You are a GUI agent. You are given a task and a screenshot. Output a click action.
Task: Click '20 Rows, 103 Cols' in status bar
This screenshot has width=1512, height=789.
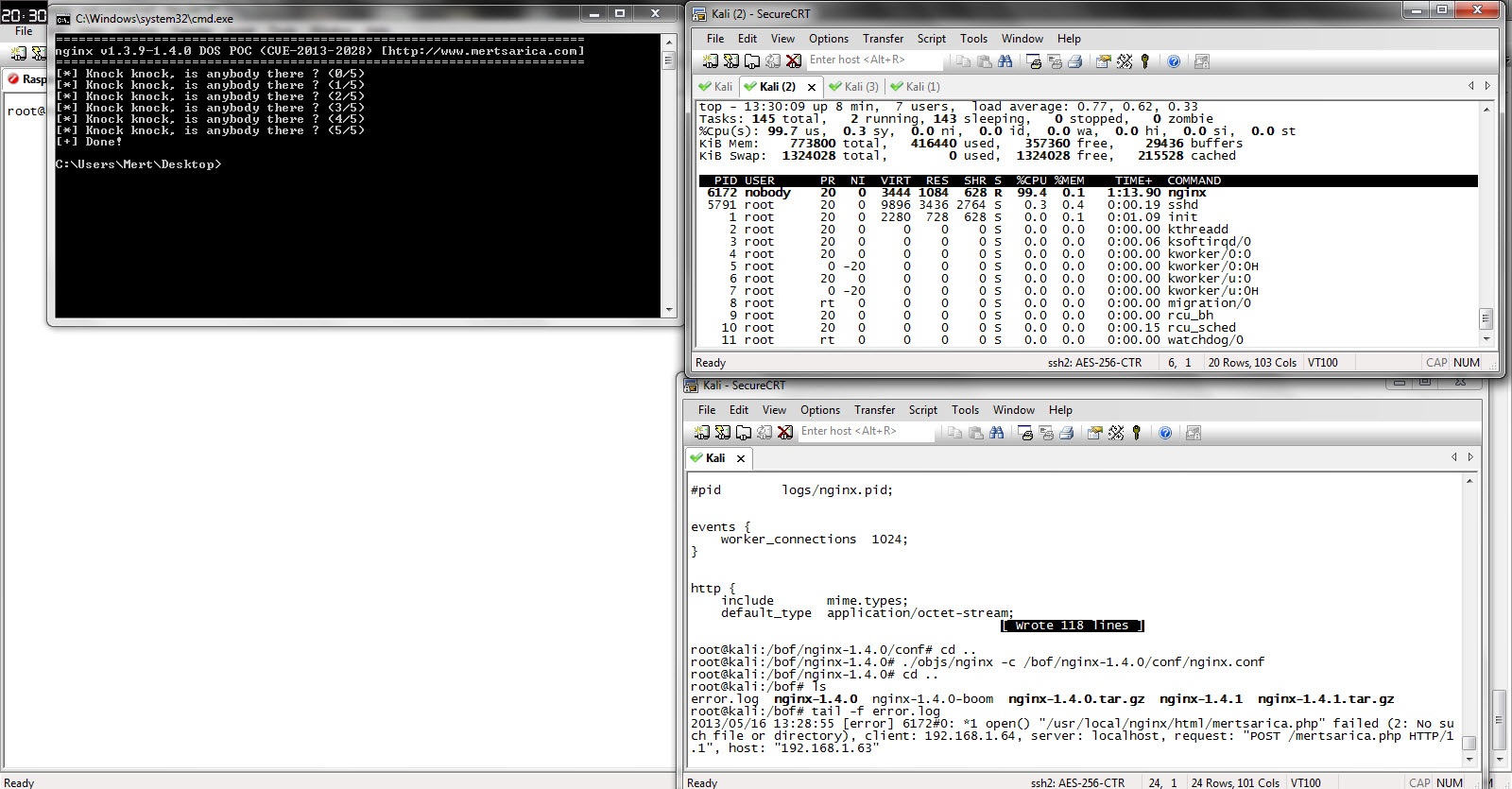[x=1252, y=363]
